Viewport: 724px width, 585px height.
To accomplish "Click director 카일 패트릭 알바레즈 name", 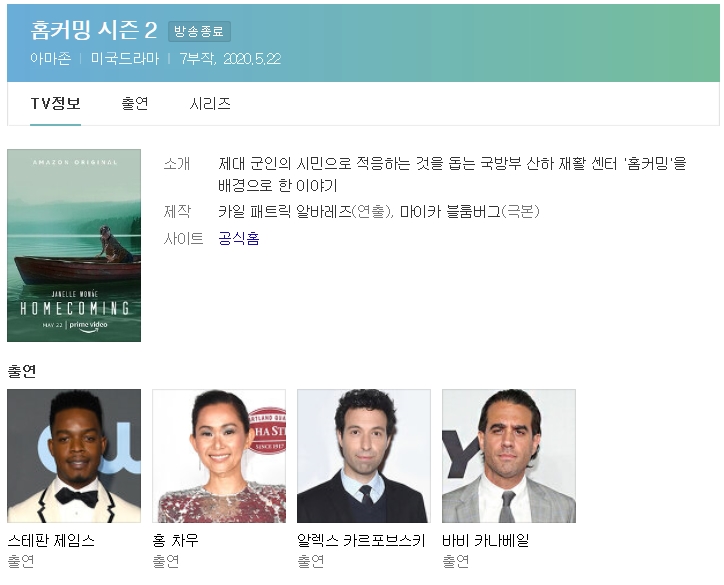I will [x=285, y=211].
